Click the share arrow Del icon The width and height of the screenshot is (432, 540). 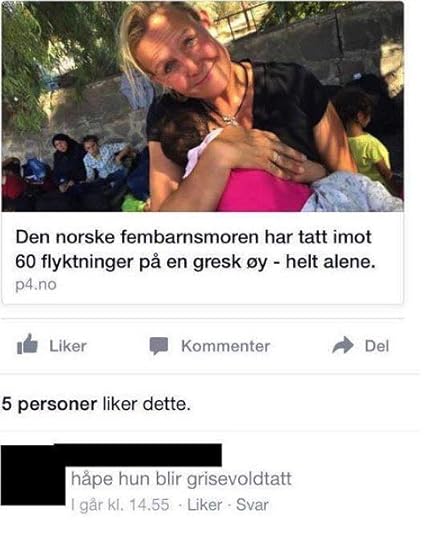[343, 345]
